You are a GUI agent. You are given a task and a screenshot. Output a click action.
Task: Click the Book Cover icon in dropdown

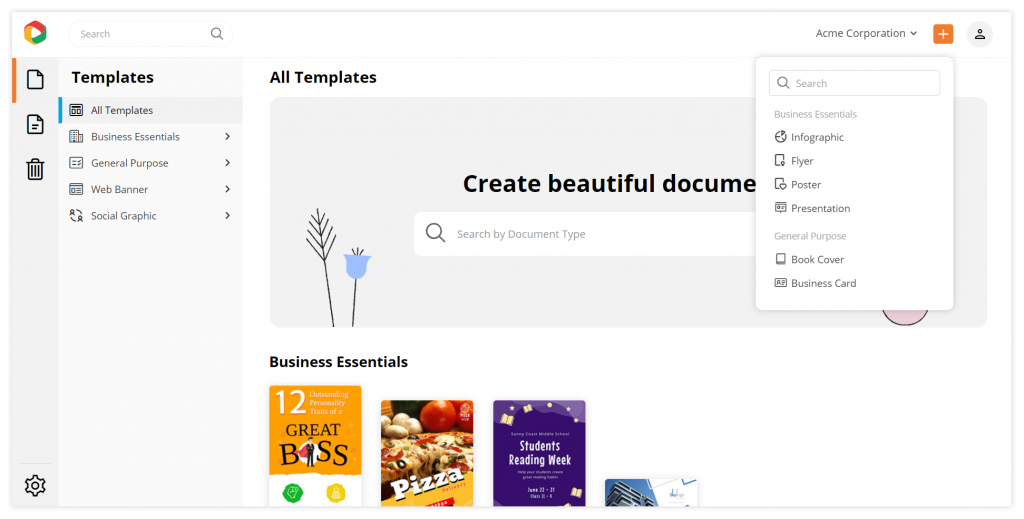point(780,259)
